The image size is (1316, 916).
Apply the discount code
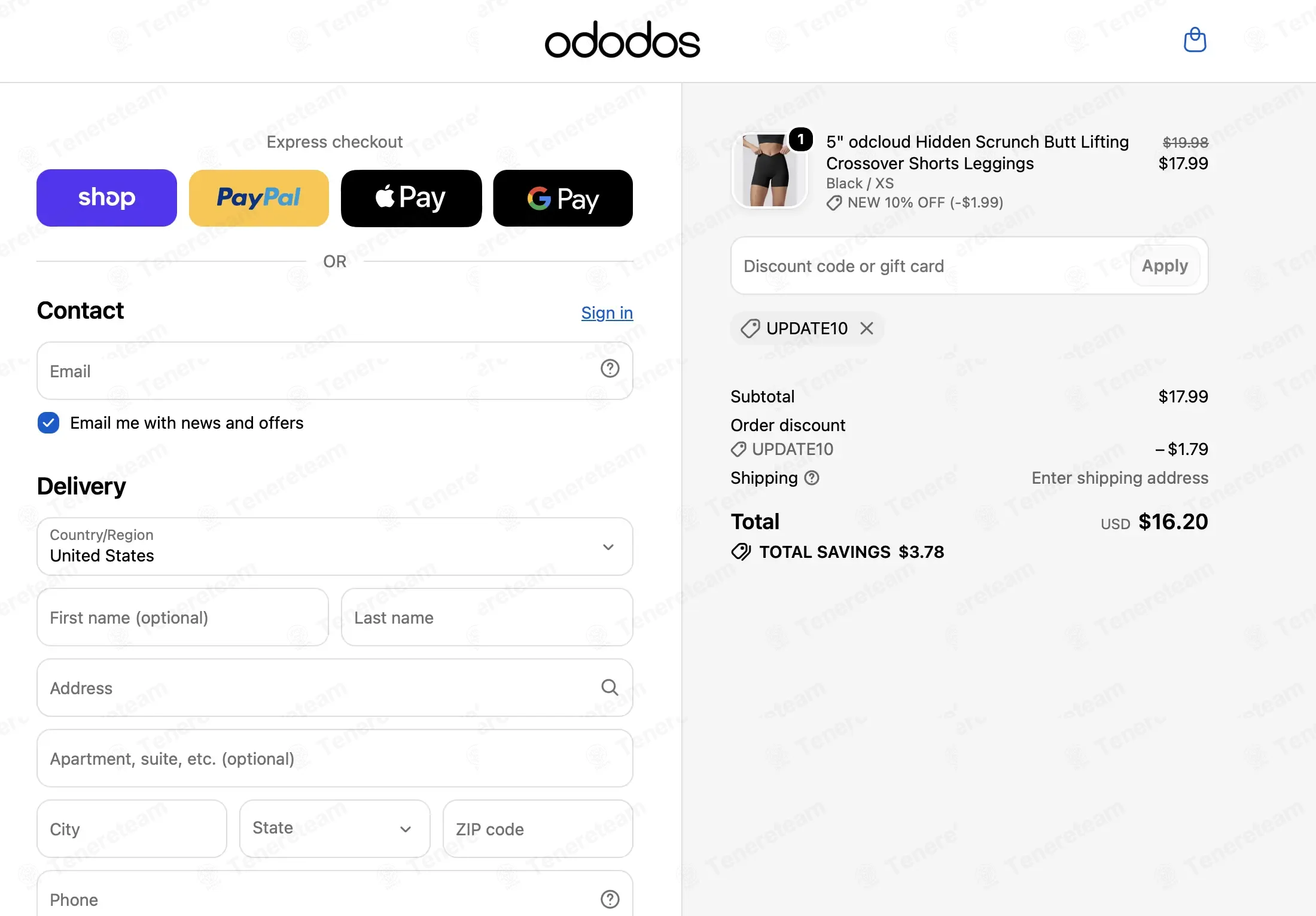[1165, 265]
